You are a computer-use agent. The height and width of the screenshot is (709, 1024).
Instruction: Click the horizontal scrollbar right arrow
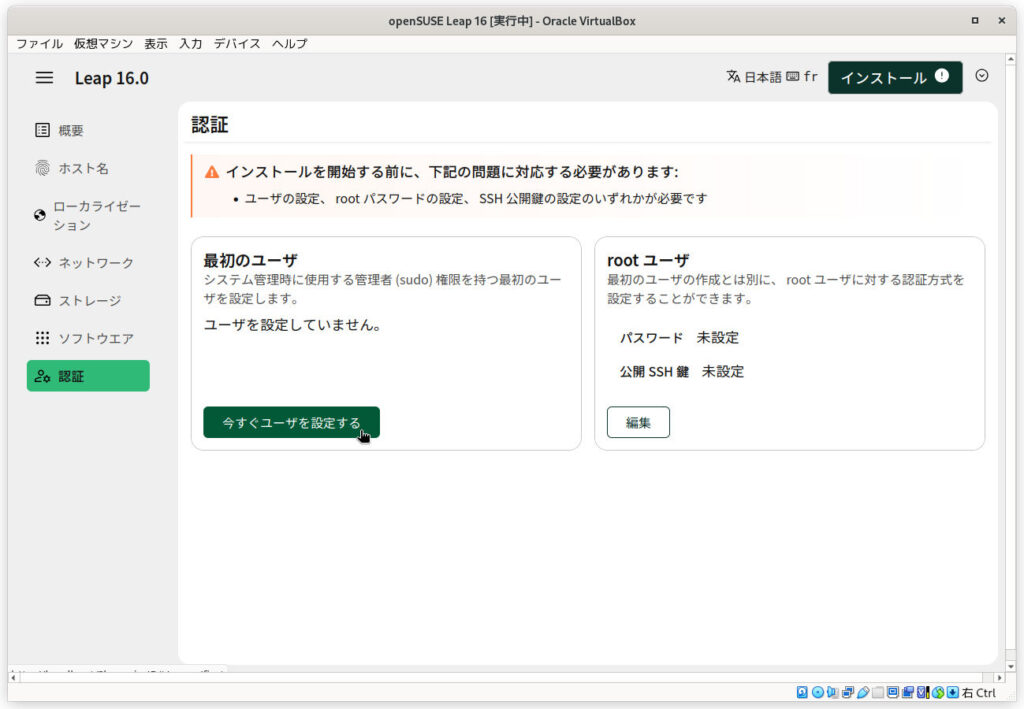[999, 678]
